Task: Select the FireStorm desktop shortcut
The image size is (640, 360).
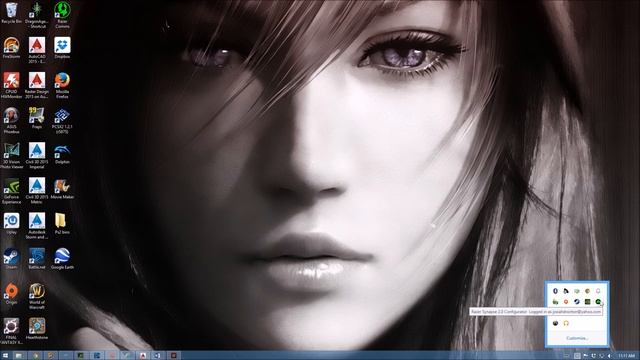Action: (11, 48)
